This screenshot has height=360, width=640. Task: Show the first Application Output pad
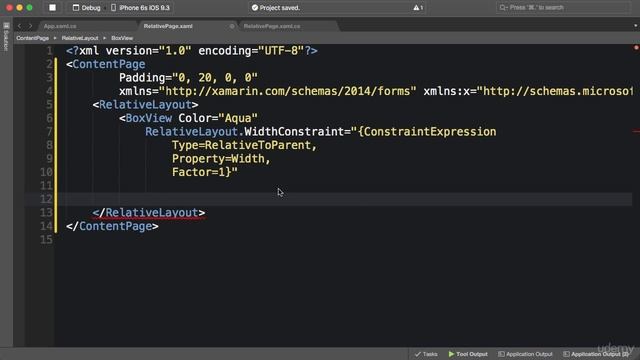click(x=525, y=354)
